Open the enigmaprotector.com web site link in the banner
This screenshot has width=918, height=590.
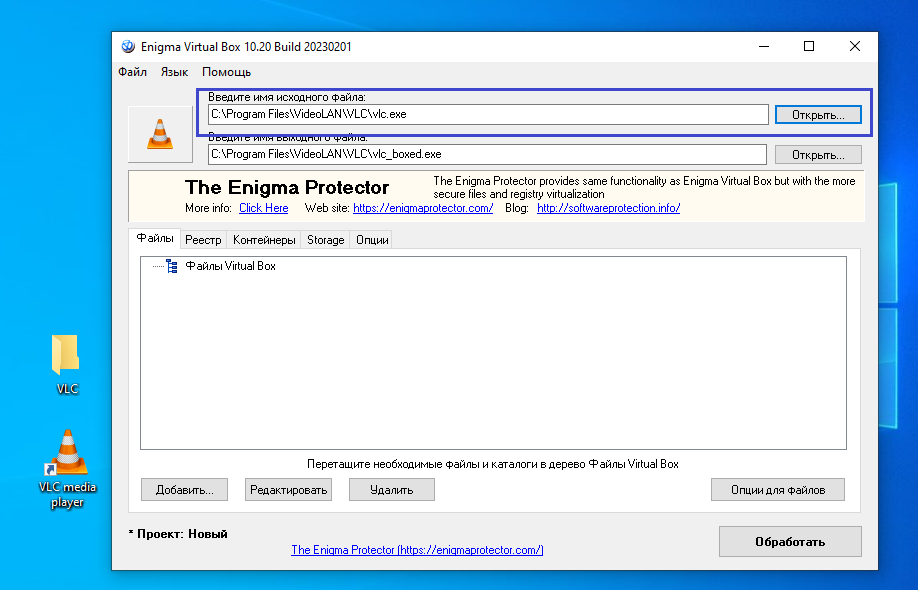423,208
